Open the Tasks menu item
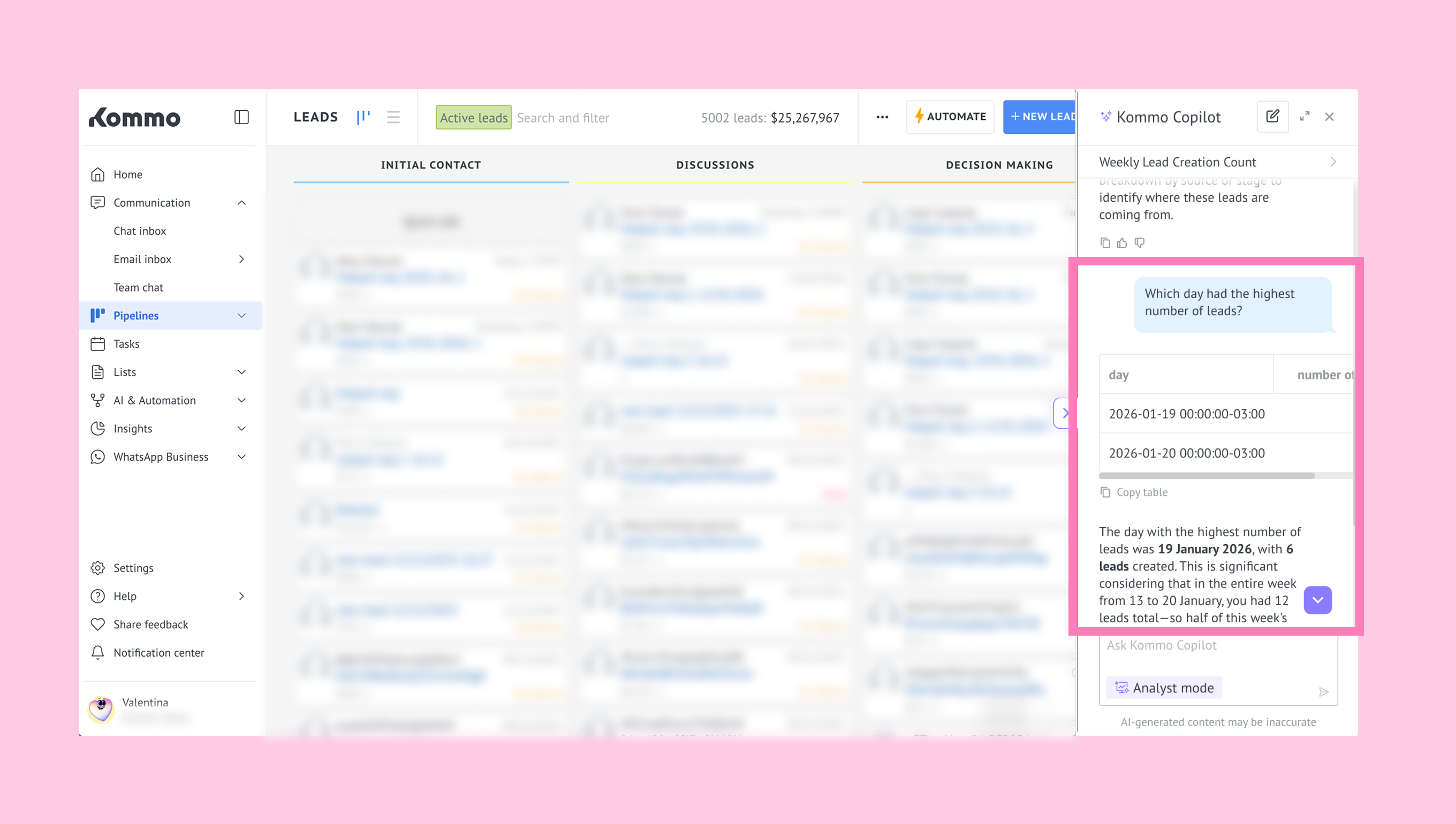Screen dimensions: 1456x824 click(126, 344)
